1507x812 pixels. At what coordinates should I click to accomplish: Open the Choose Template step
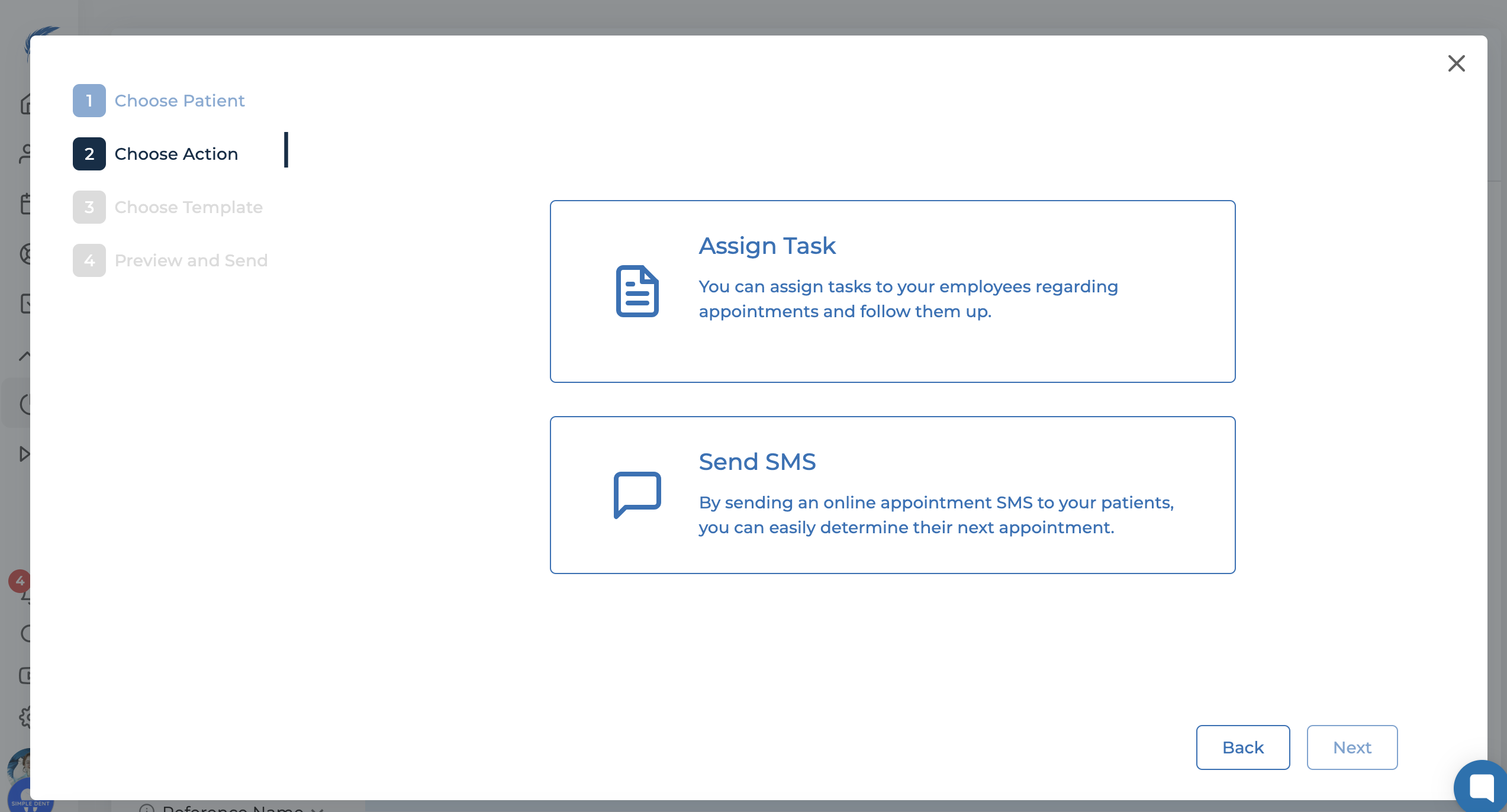tap(188, 207)
